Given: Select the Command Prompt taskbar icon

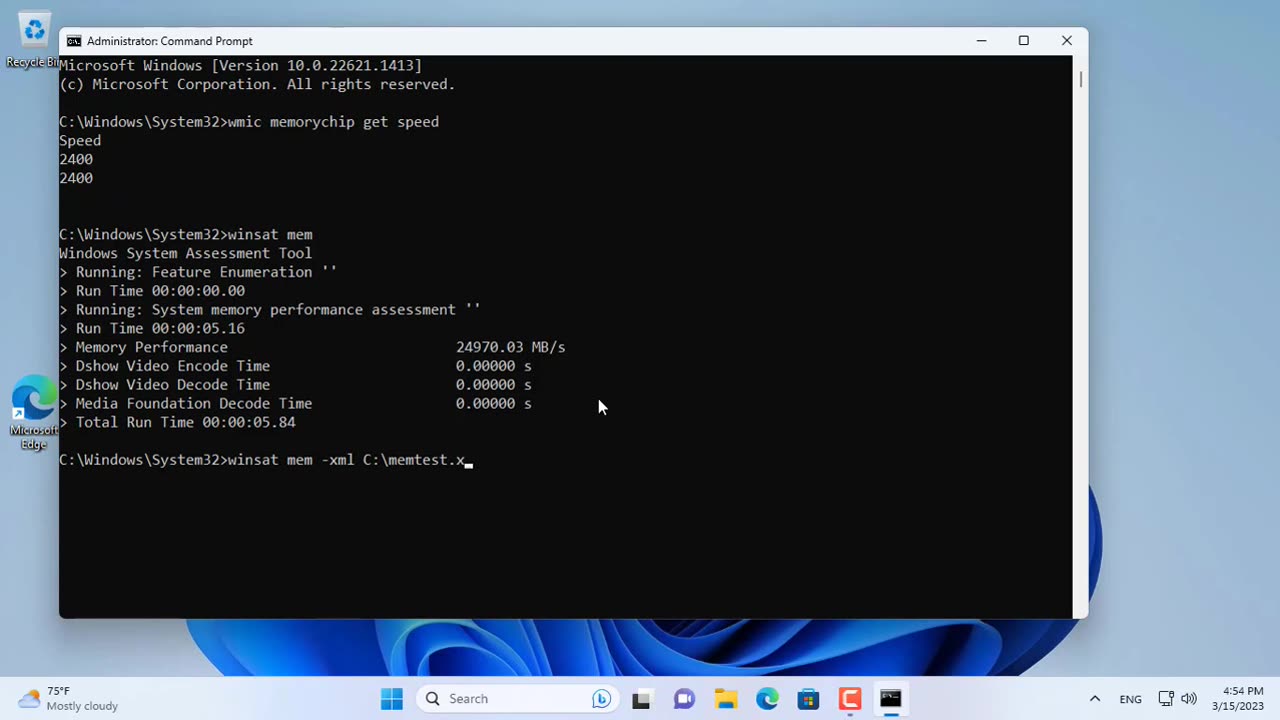Looking at the screenshot, I should [x=891, y=699].
